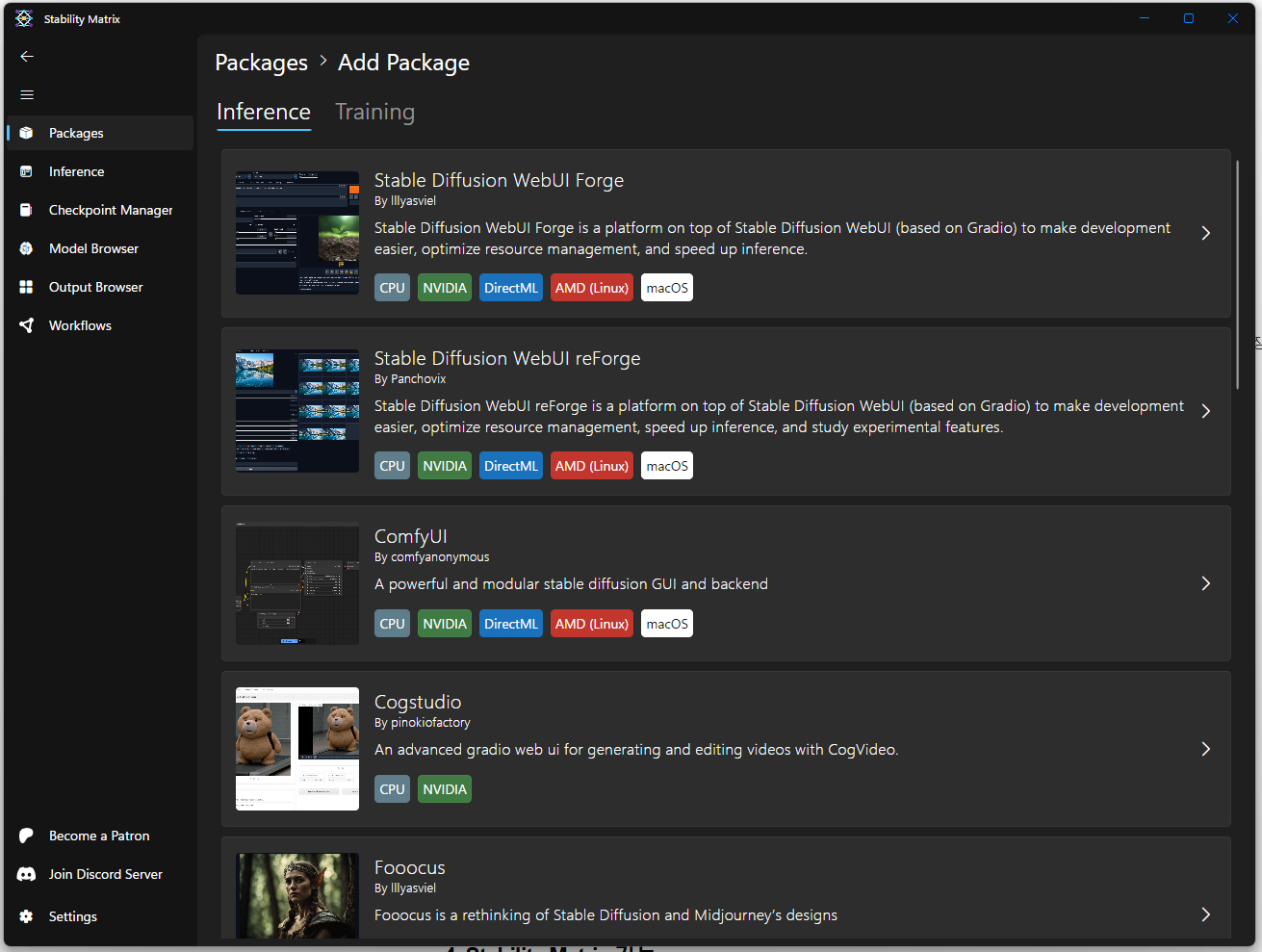This screenshot has width=1262, height=952.
Task: Click the Workflows share icon
Action: 27,325
